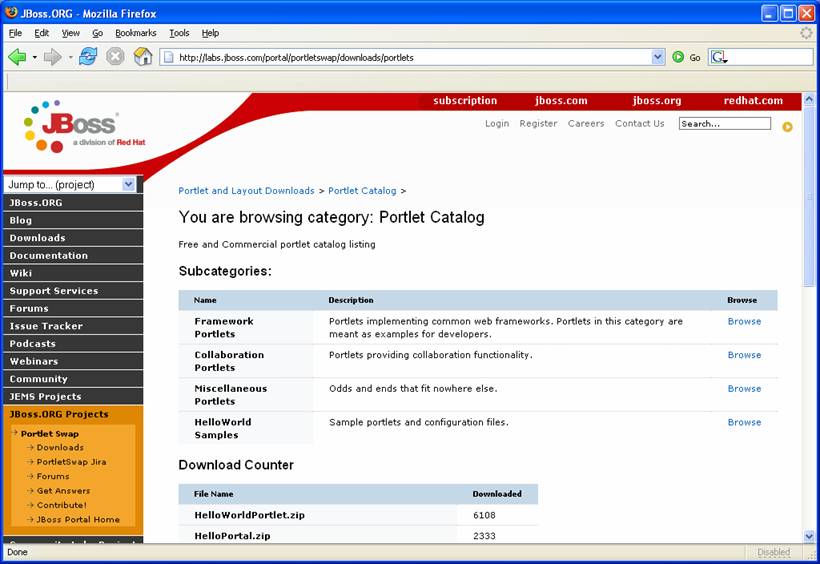The image size is (820, 564).
Task: Open the dark sidebar Forums item
Action: point(73,308)
